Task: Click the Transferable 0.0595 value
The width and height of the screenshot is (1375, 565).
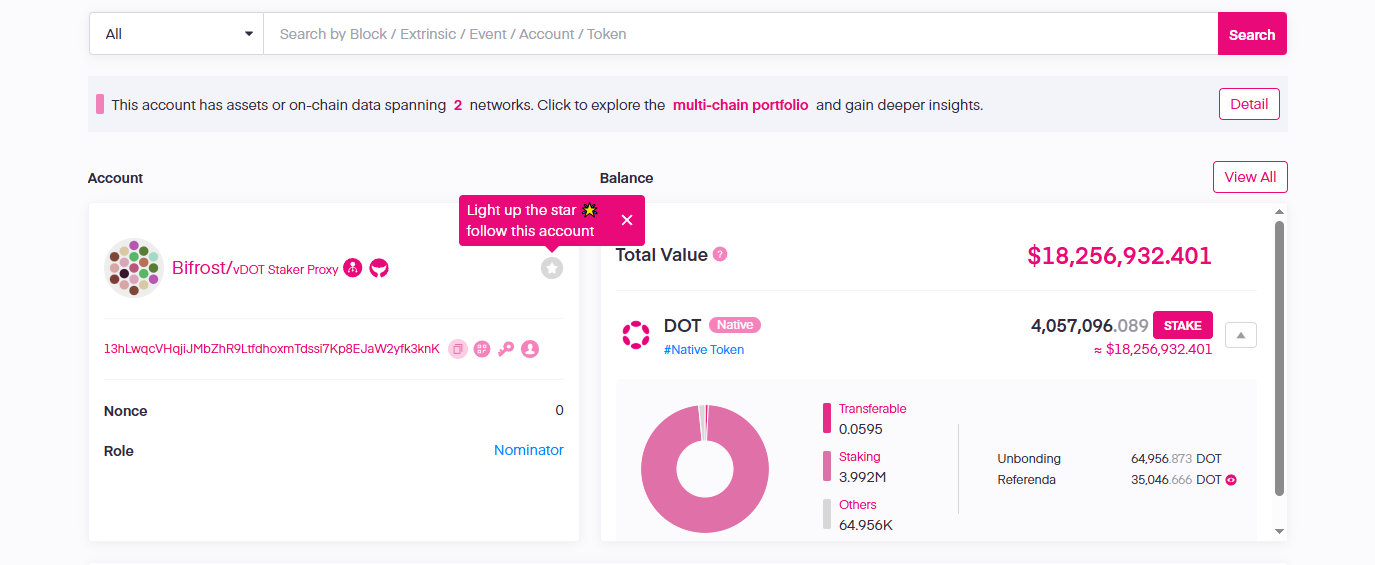Action: [861, 429]
